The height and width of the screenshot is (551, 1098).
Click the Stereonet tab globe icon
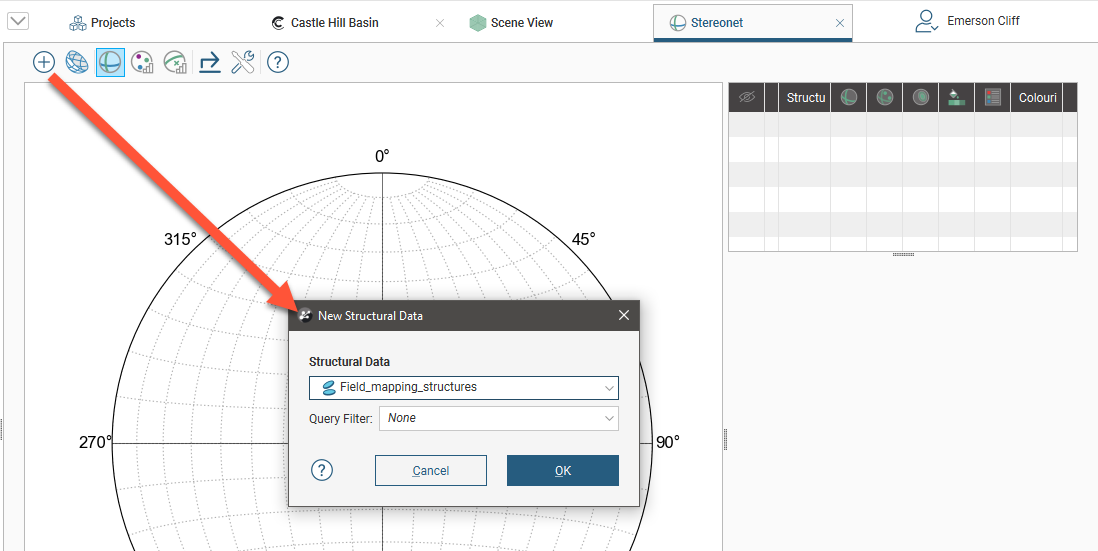coord(677,23)
